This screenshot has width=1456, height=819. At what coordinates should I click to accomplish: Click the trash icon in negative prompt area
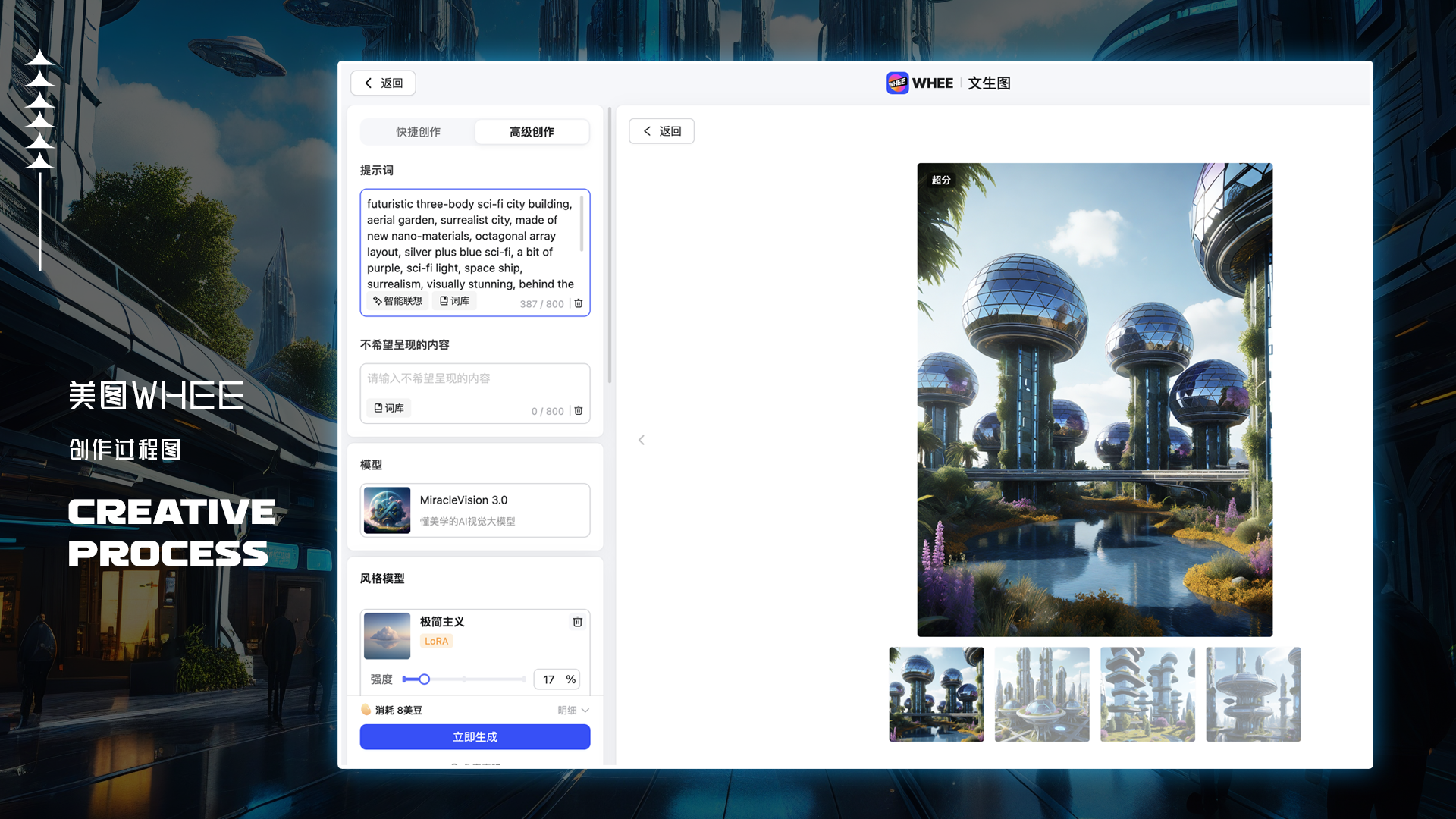tap(579, 410)
